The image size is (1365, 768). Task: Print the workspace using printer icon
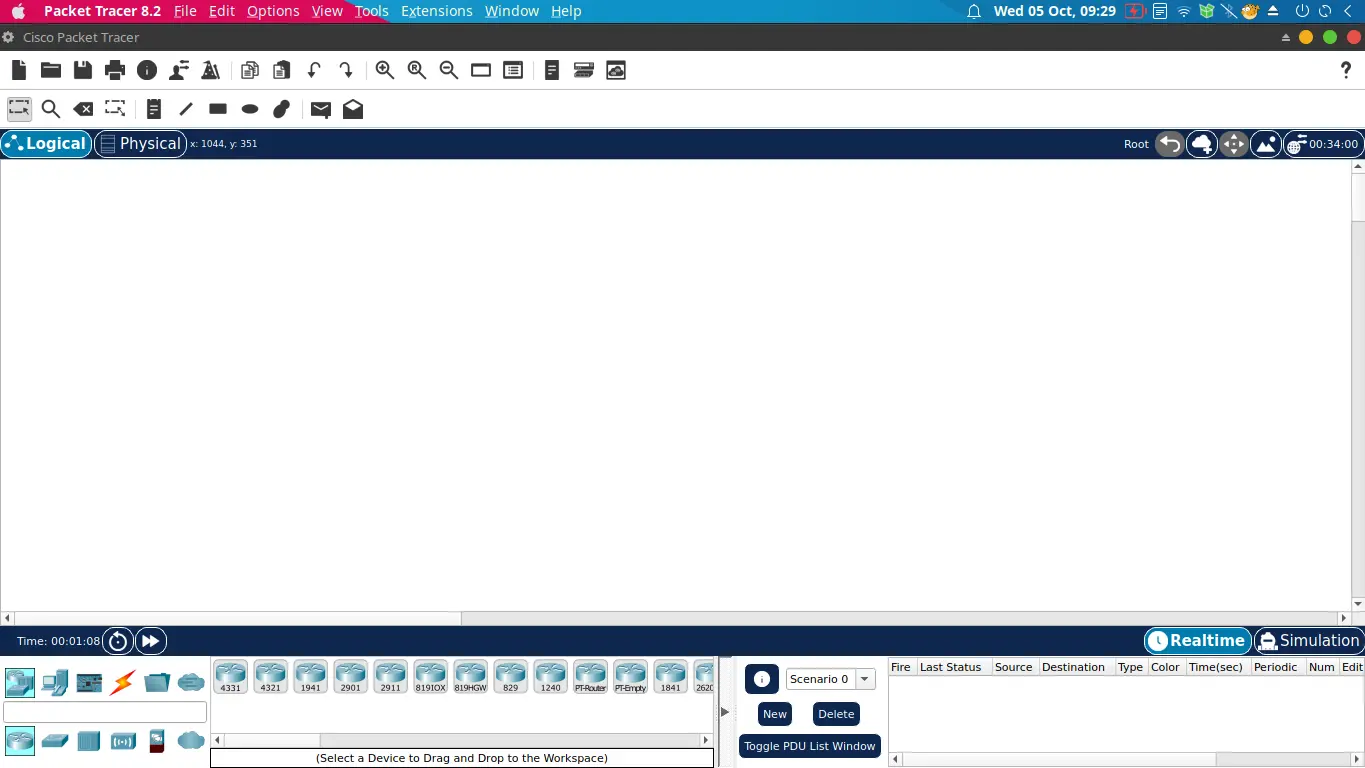(x=115, y=70)
